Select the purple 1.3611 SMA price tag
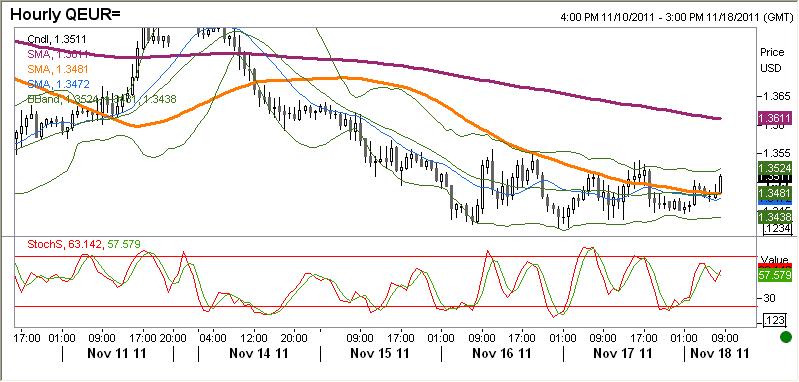The width and height of the screenshot is (799, 382). [775, 118]
